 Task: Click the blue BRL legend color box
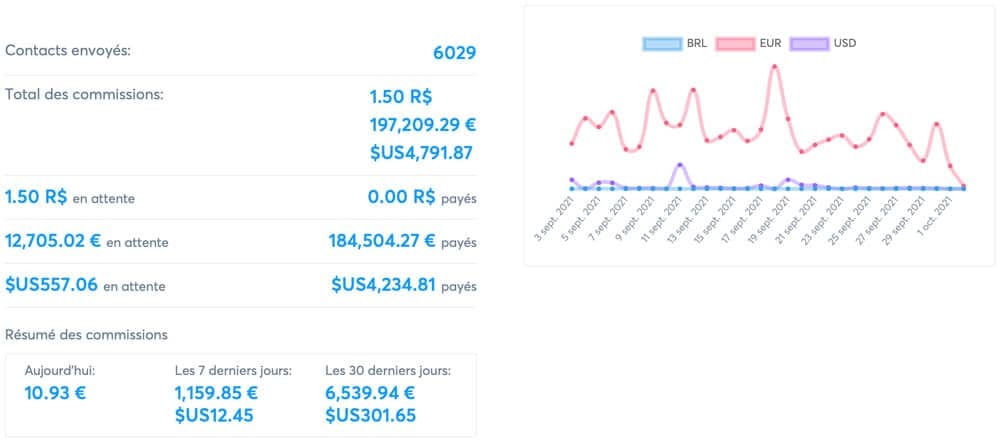[661, 44]
